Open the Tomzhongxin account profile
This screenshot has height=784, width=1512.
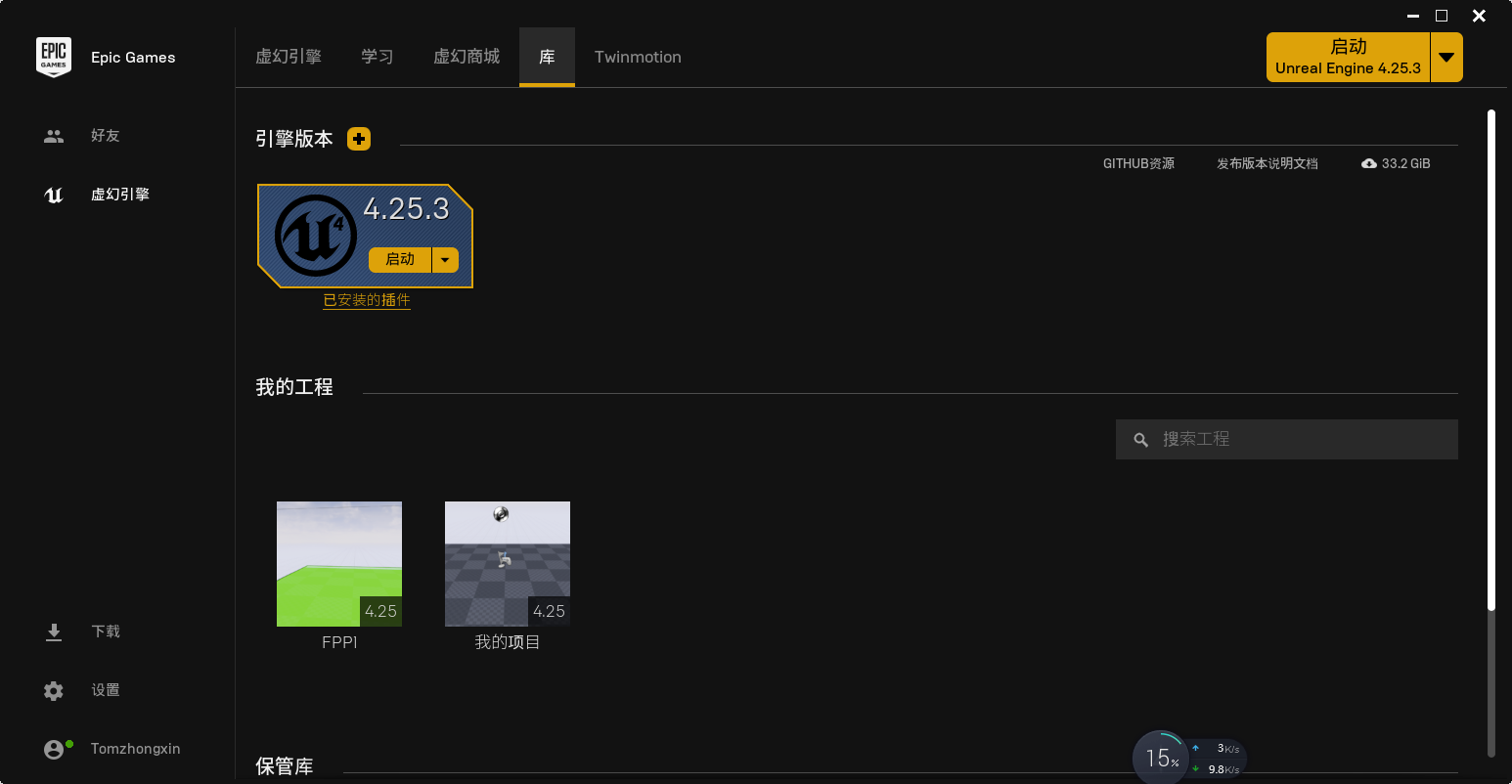(x=112, y=749)
